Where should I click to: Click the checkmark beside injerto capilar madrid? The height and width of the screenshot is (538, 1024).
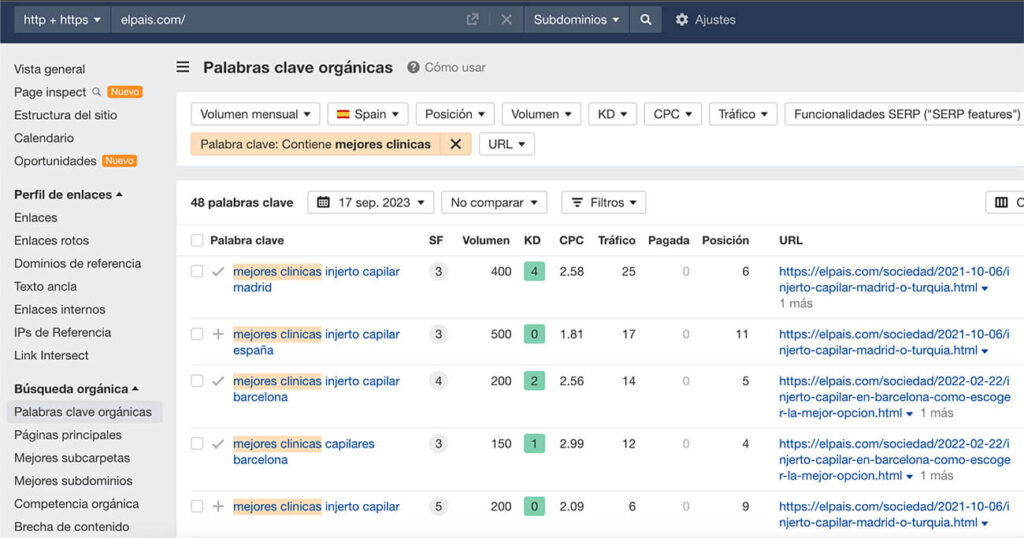218,272
